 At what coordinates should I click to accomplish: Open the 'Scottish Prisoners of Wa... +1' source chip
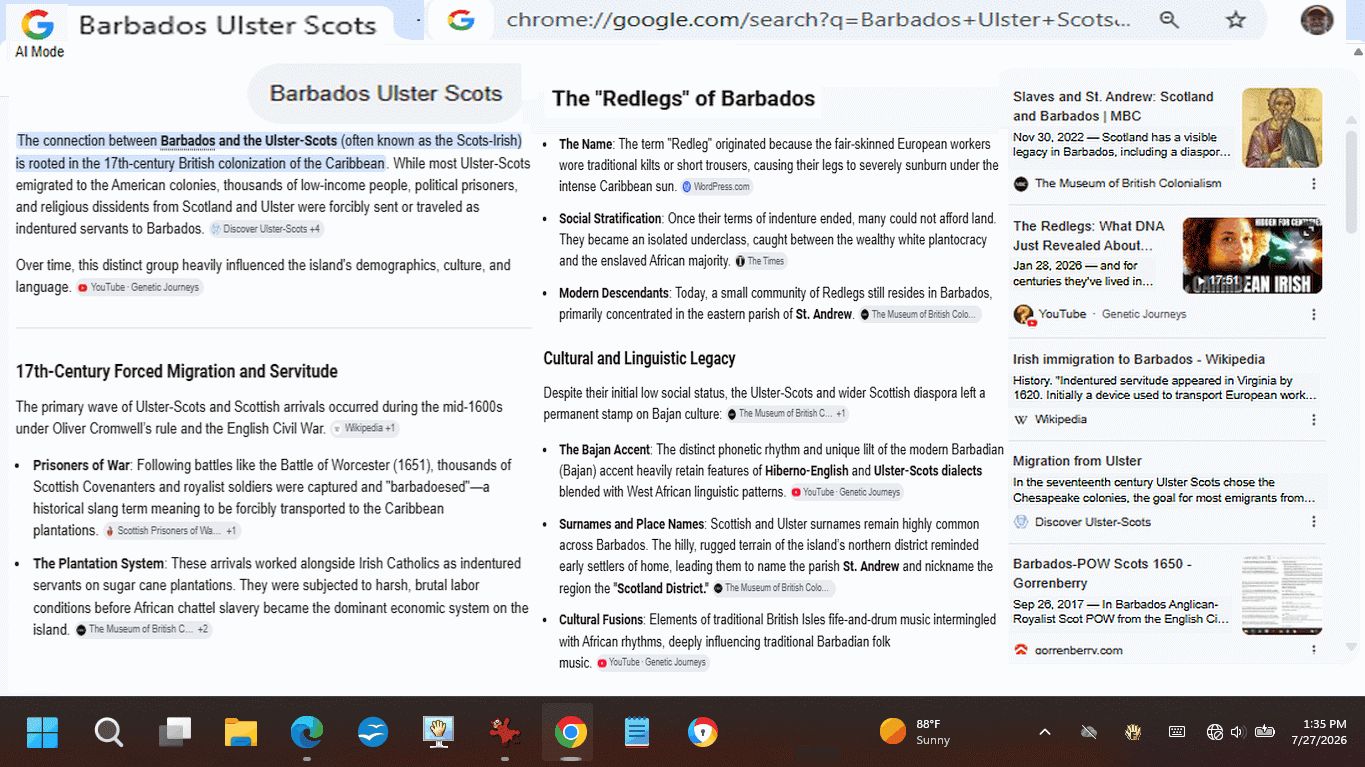click(x=171, y=531)
